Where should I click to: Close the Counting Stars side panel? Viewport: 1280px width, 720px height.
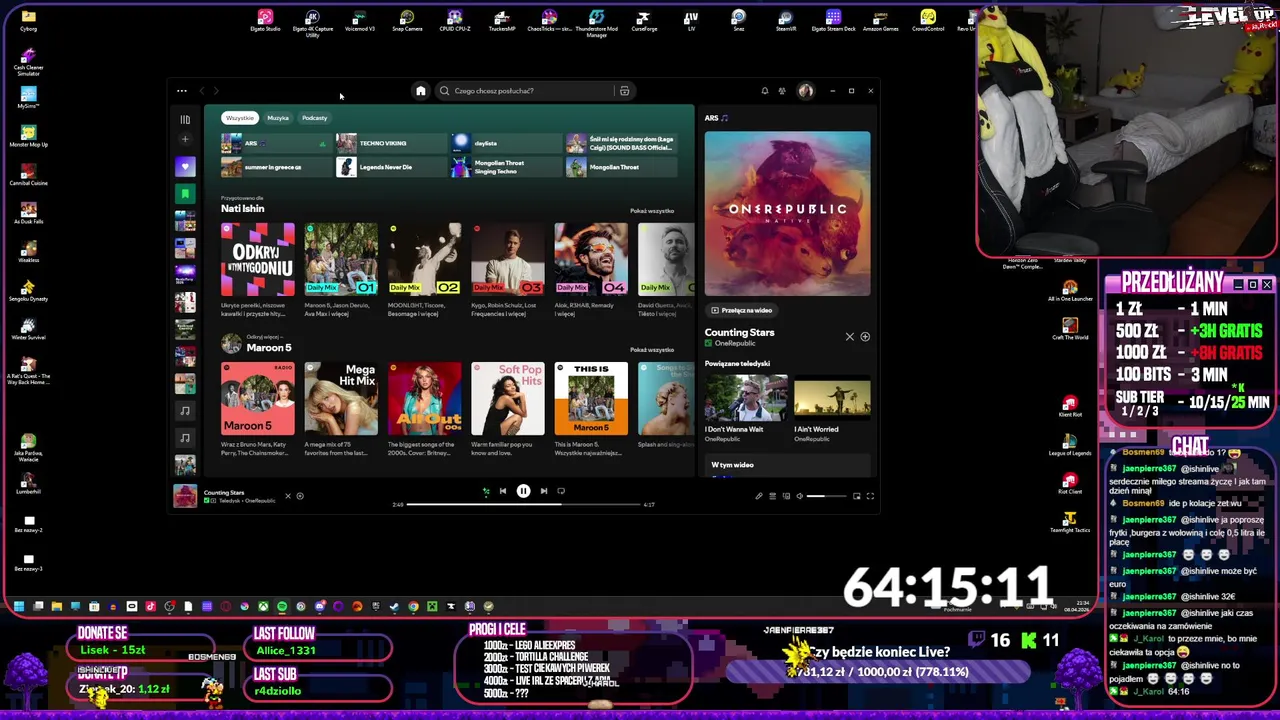coord(850,337)
